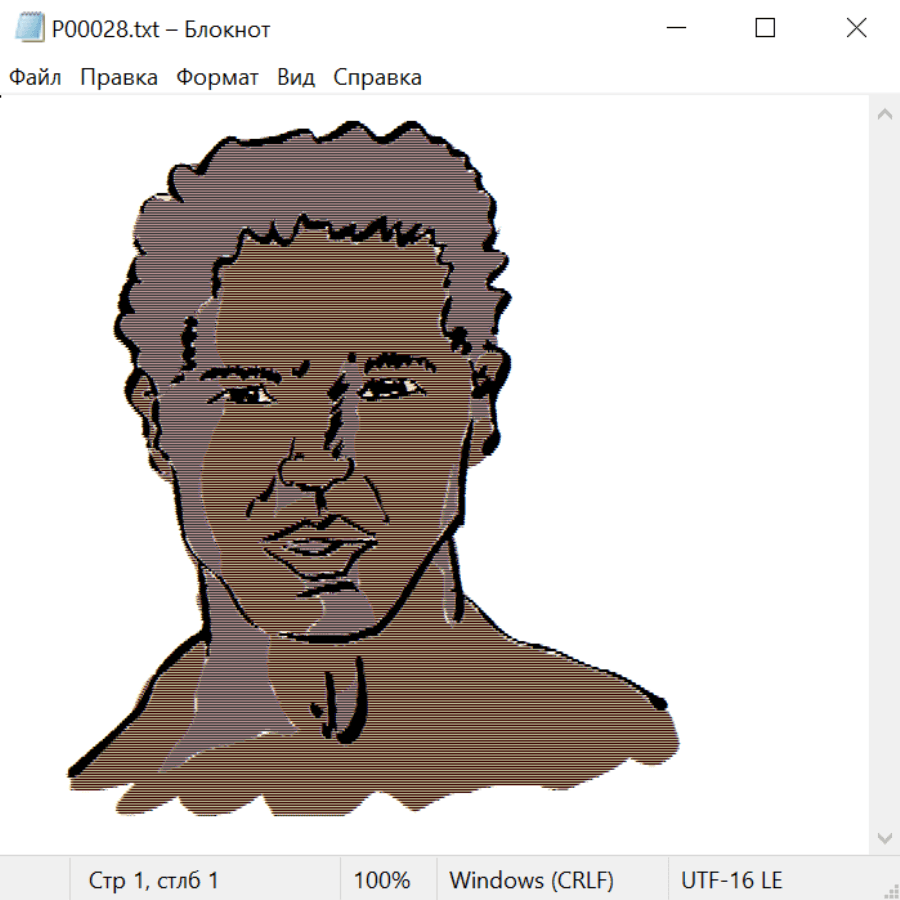Image resolution: width=900 pixels, height=900 pixels.
Task: Click the P00028.txt window title text
Action: [161, 30]
